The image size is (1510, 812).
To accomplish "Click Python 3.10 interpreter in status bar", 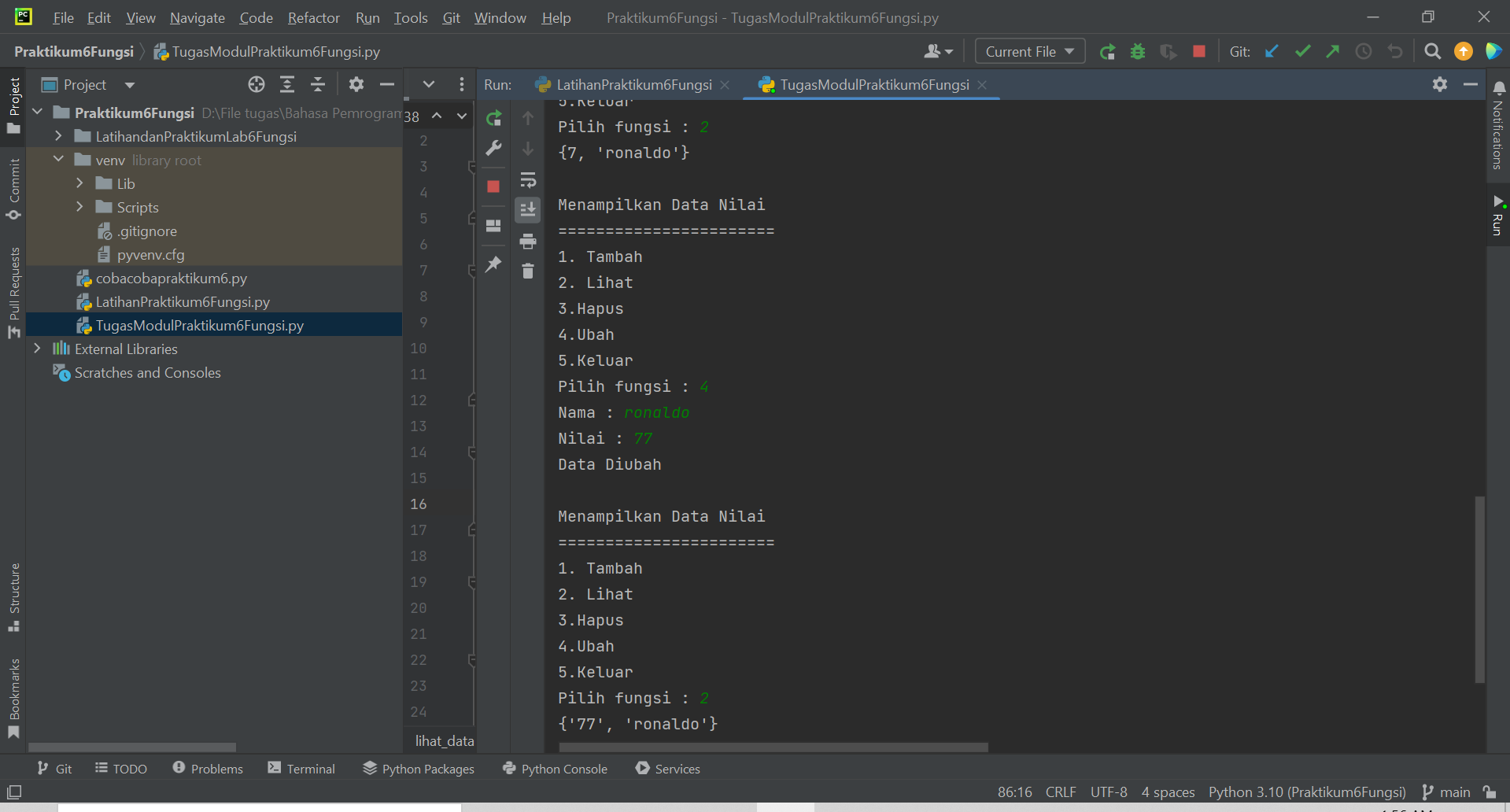I will point(1307,792).
